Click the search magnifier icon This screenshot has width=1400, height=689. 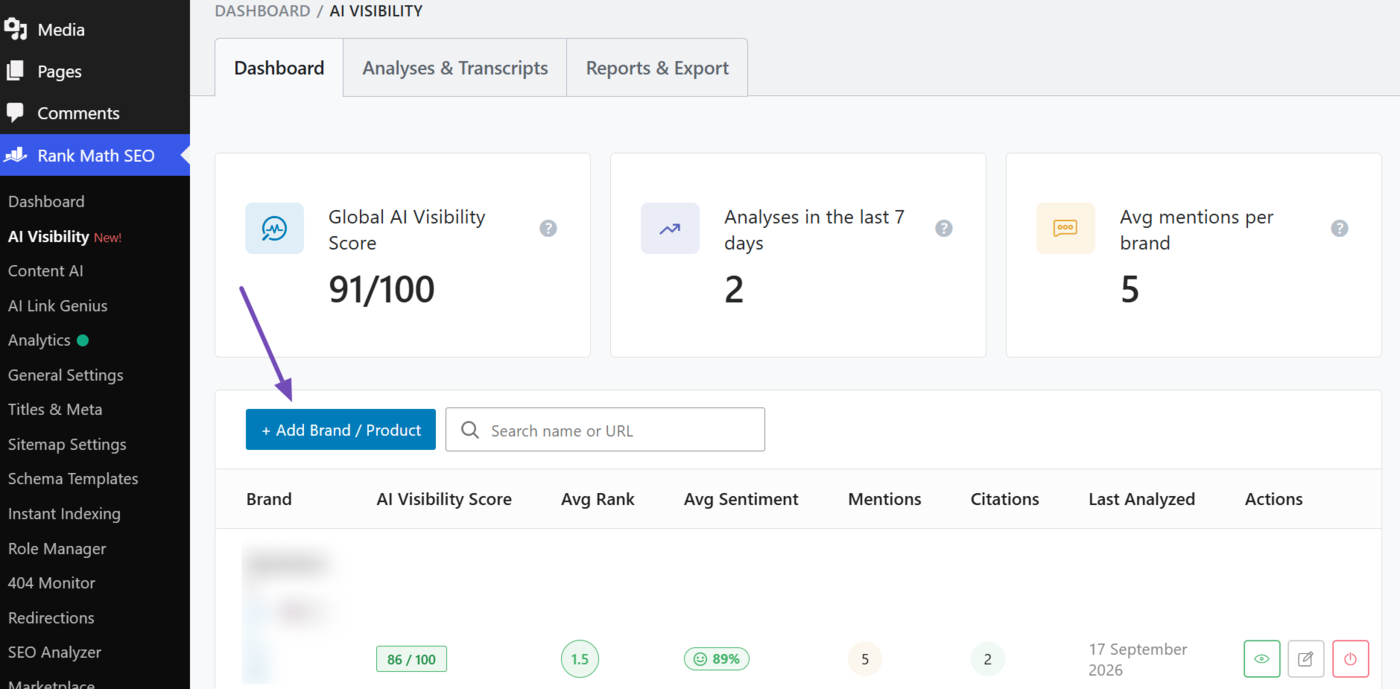[x=469, y=430]
